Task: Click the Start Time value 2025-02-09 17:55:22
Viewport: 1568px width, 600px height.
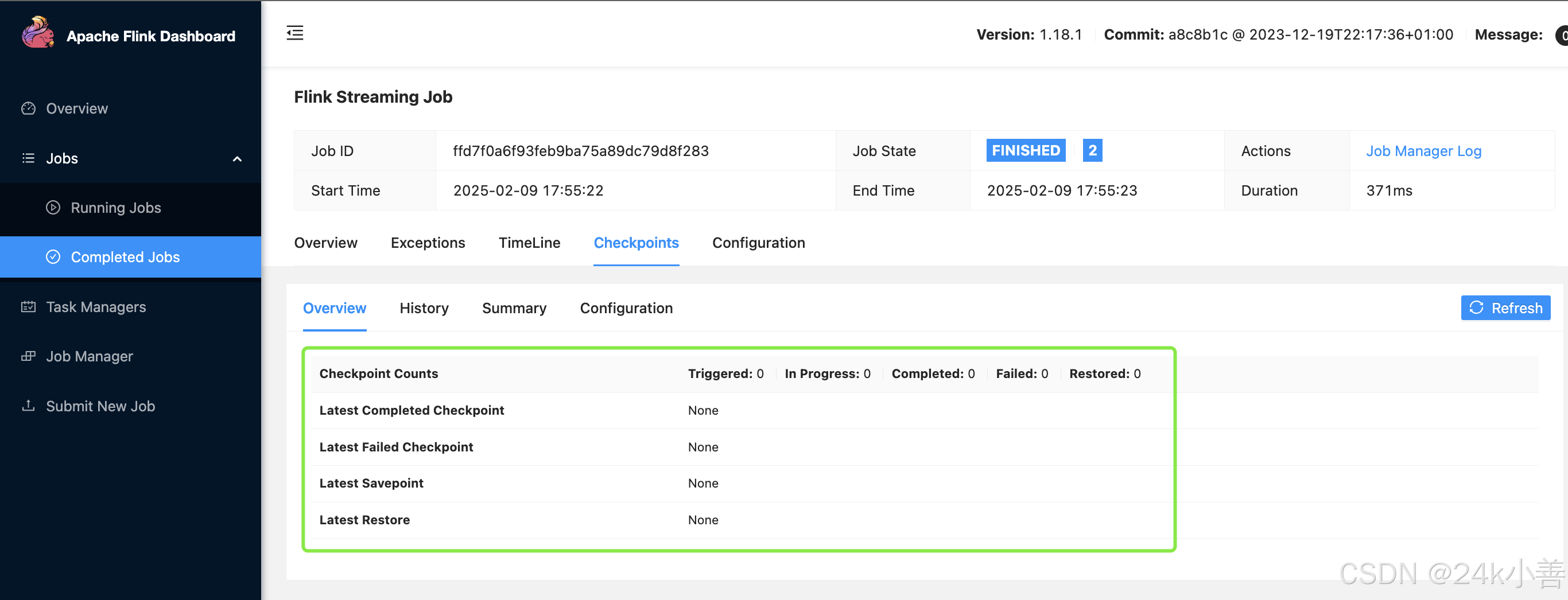Action: click(x=529, y=190)
